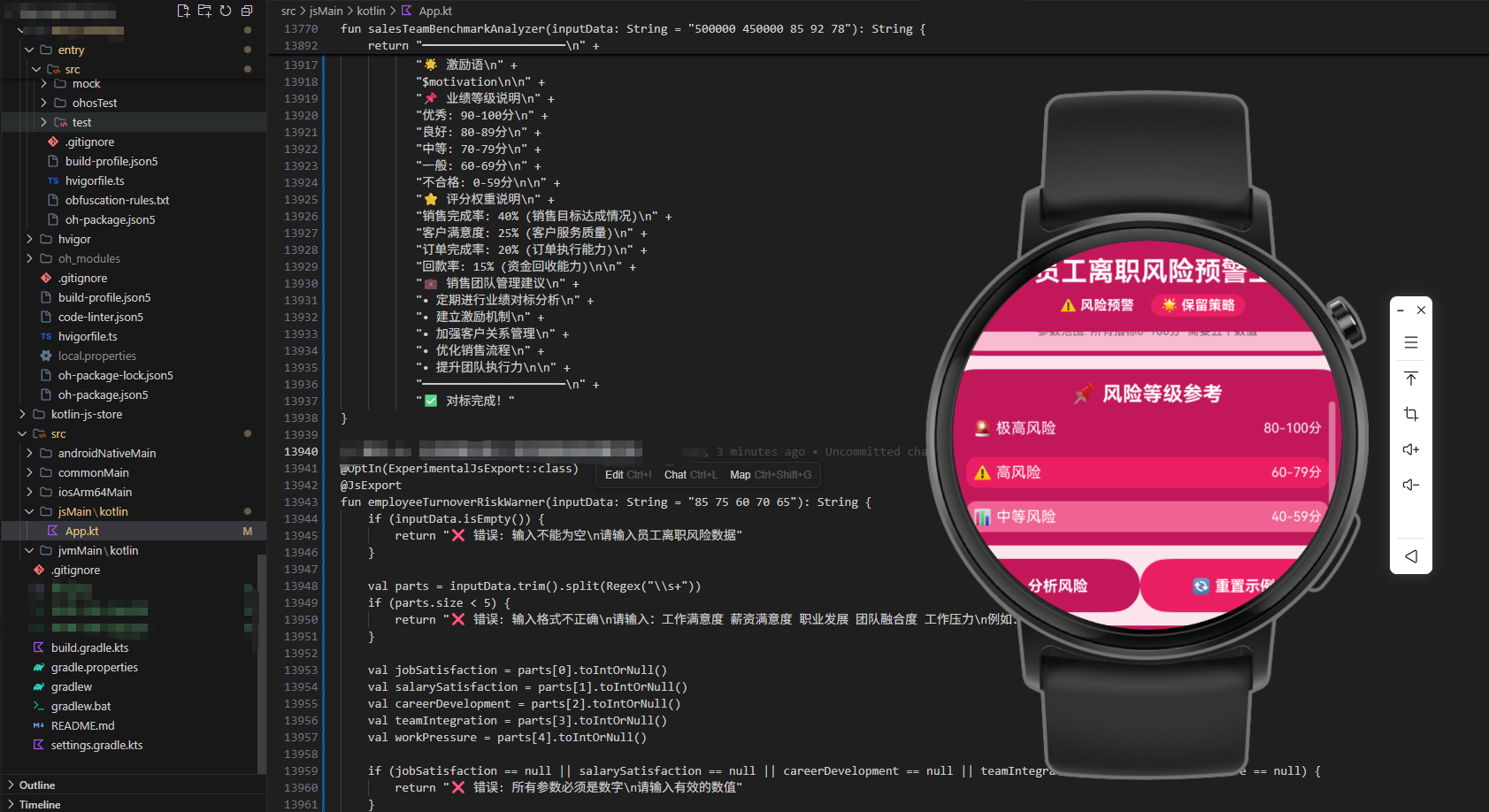Open the hamburger menu on the floating toolbar
Screen dimensions: 1489x812
point(1410,343)
